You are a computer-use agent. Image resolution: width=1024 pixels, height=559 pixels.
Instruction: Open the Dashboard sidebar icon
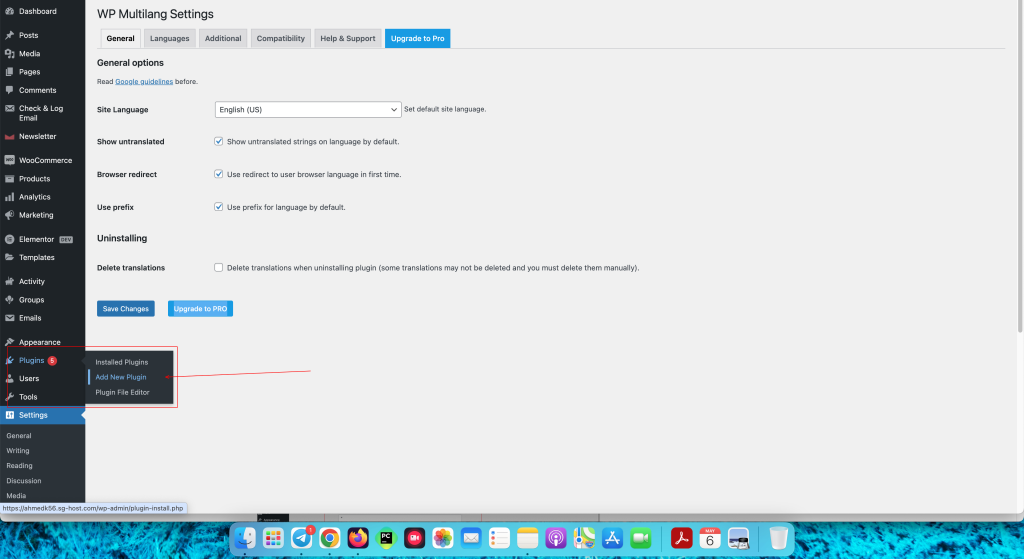click(10, 11)
